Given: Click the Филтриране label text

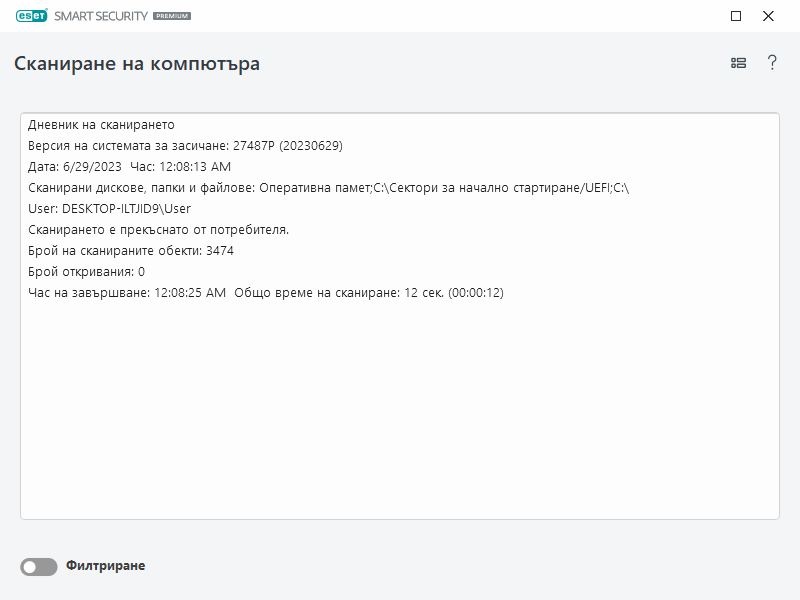Looking at the screenshot, I should coord(105,566).
